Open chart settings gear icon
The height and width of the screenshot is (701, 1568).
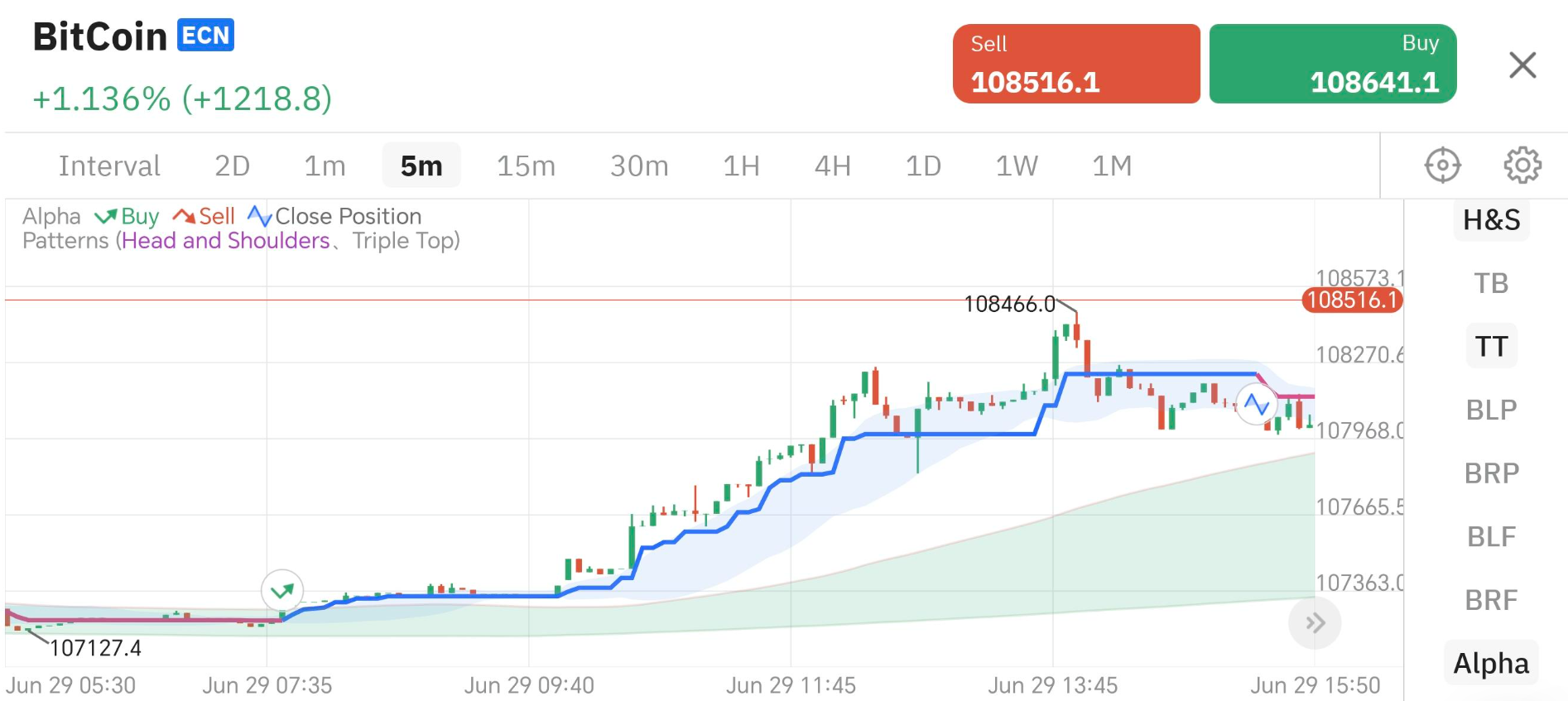click(1522, 166)
